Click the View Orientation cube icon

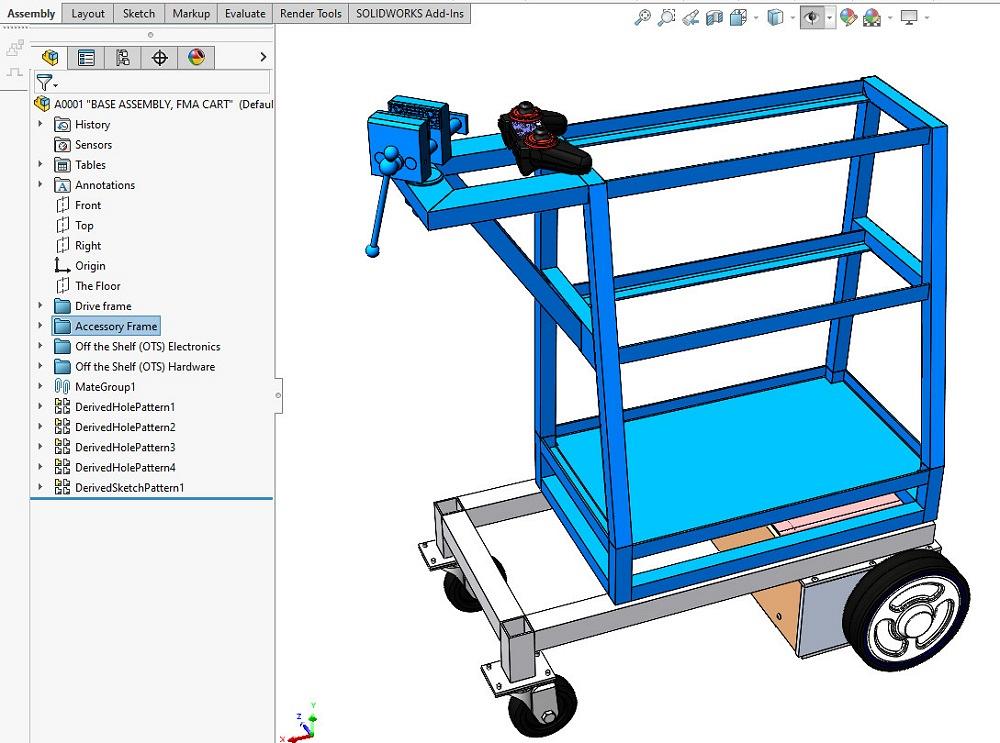coord(737,14)
